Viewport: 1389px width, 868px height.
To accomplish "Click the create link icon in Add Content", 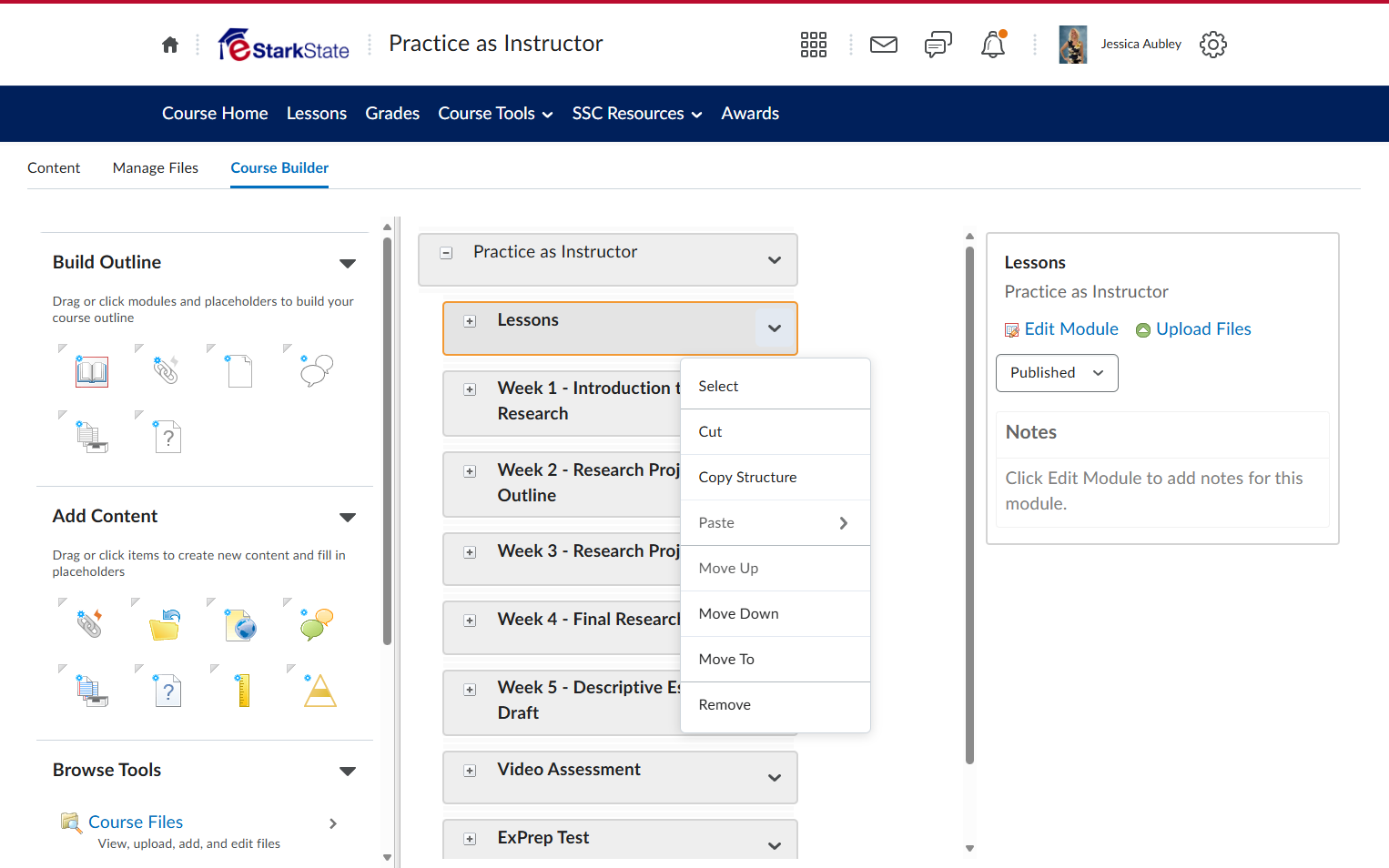I will pos(89,623).
